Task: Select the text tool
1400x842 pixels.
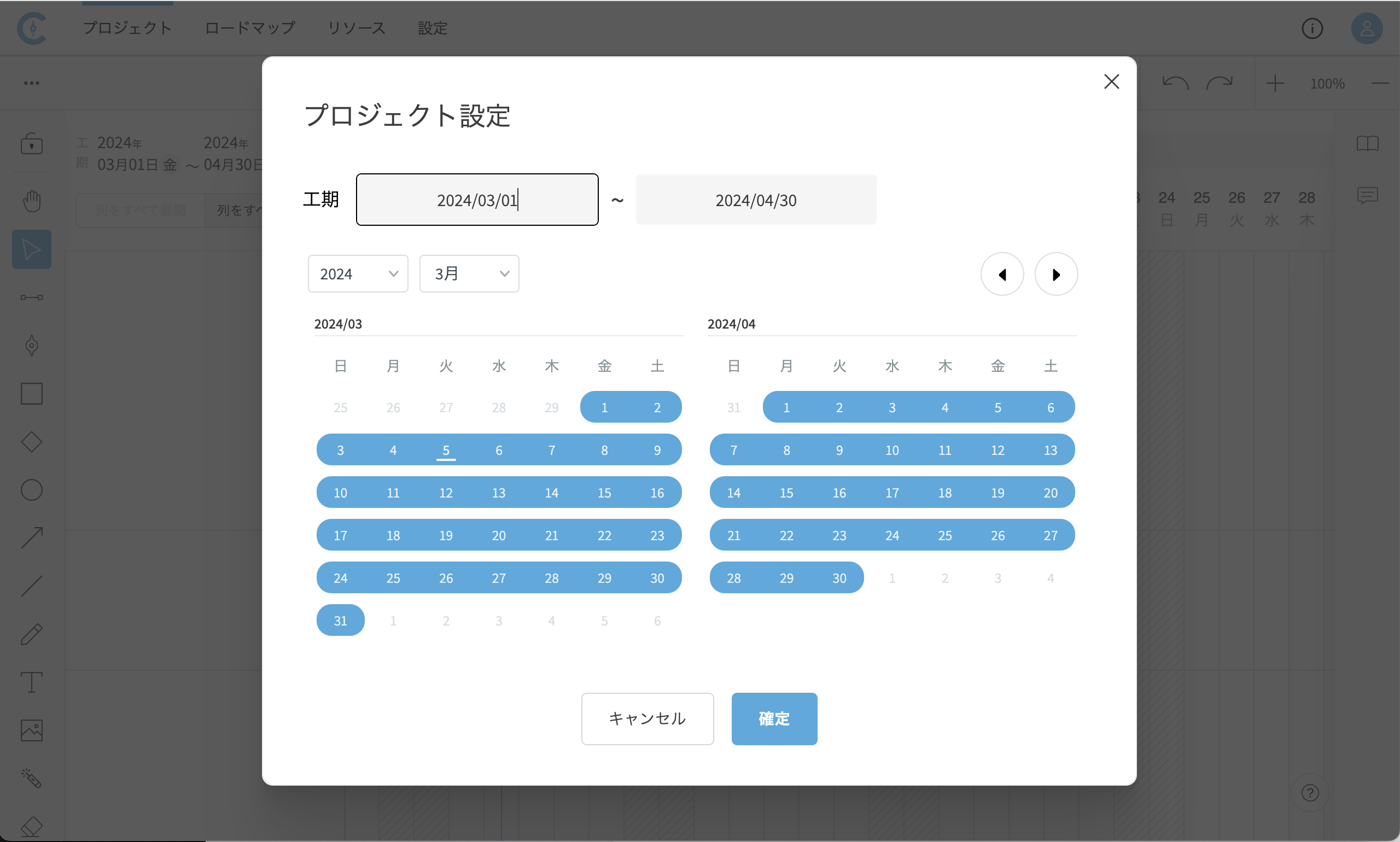Action: click(32, 682)
